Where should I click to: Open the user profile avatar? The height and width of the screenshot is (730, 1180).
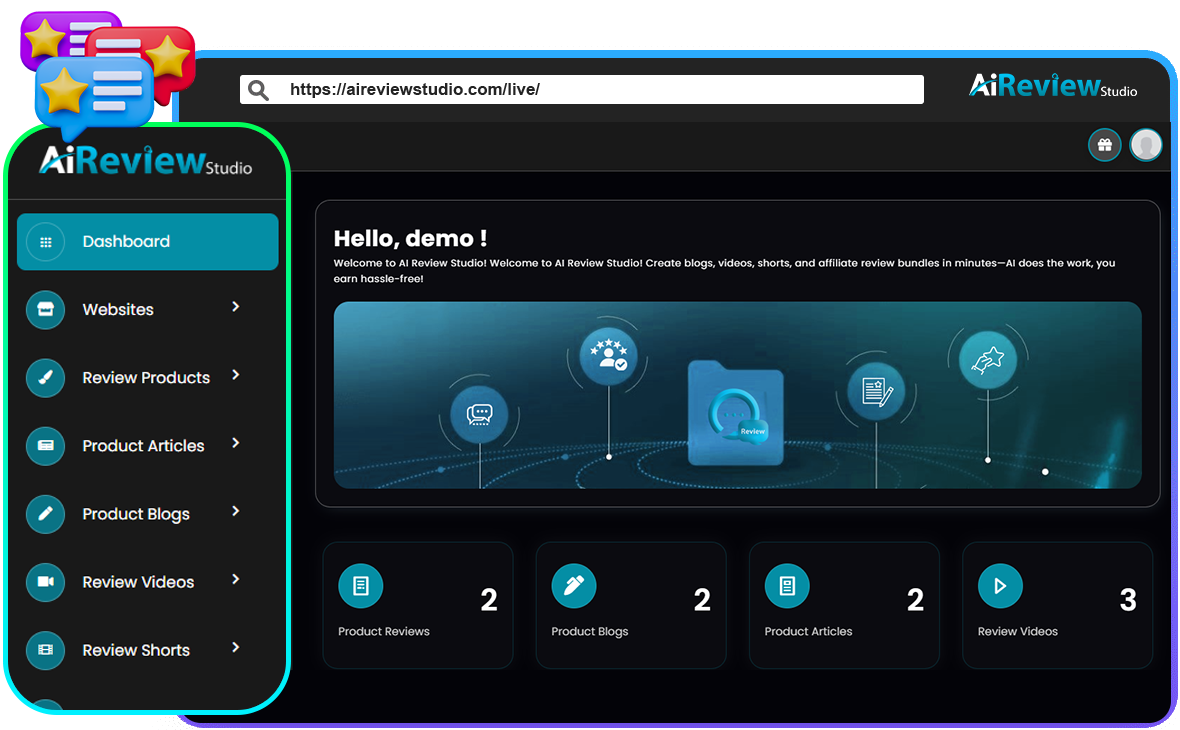click(1146, 145)
